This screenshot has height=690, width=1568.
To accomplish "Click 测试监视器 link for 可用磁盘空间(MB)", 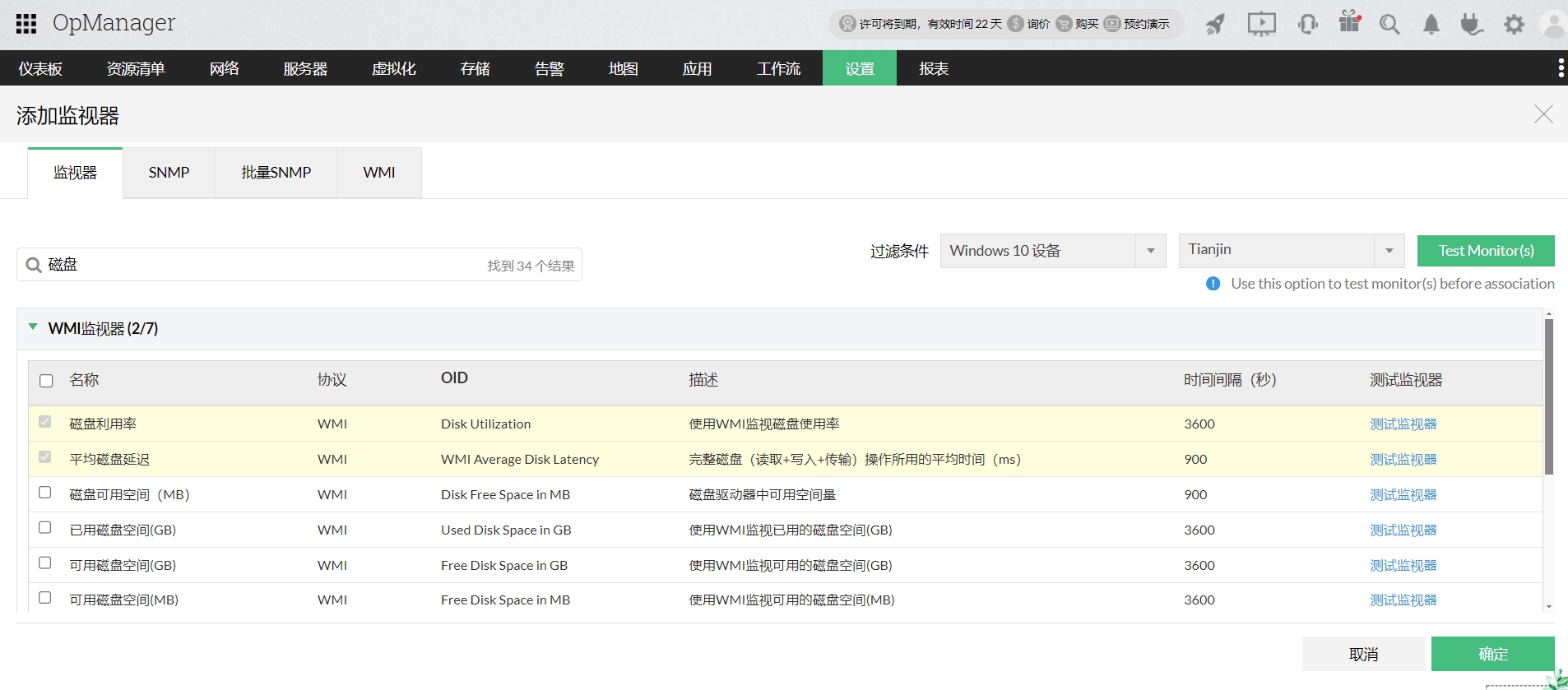I will pyautogui.click(x=1403, y=600).
